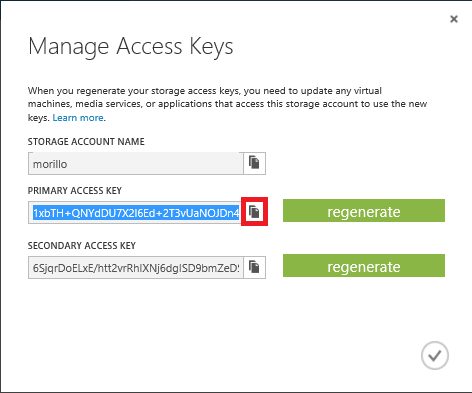Click the SECONDARY ACCESS KEY label

tap(82, 246)
